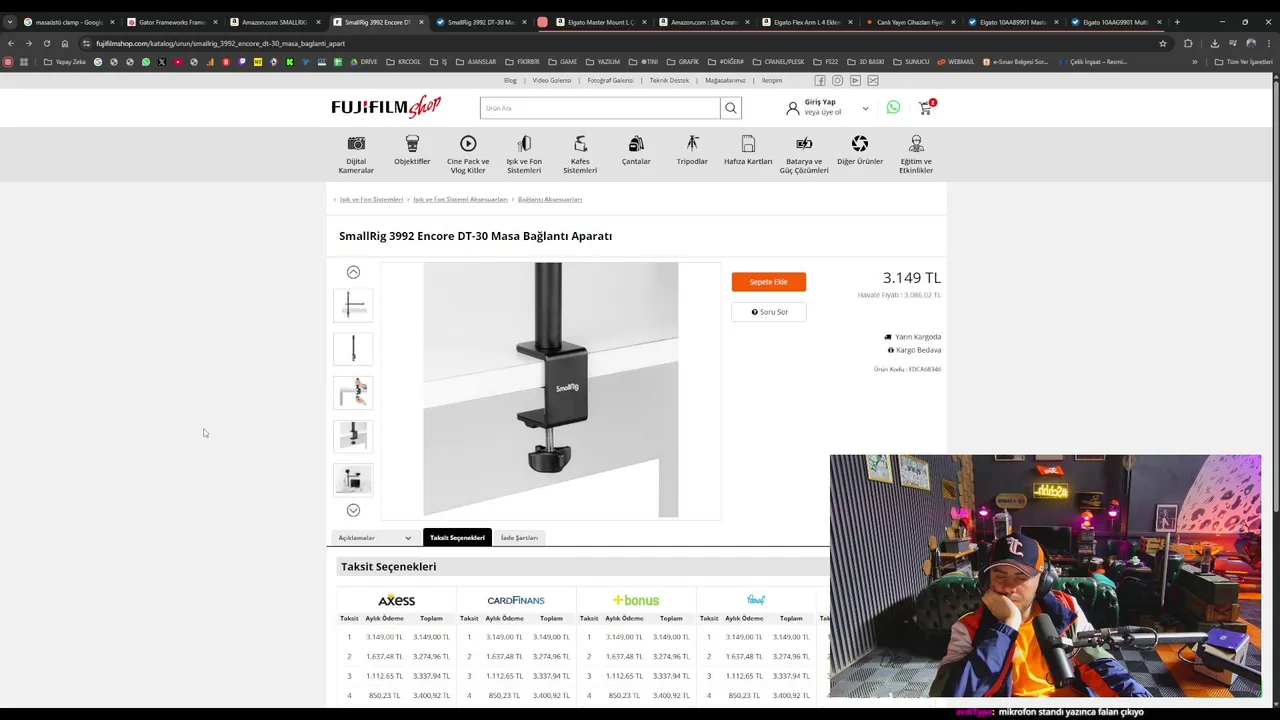Click the Ürün Ara search field
1280x720 pixels.
pyautogui.click(x=600, y=108)
